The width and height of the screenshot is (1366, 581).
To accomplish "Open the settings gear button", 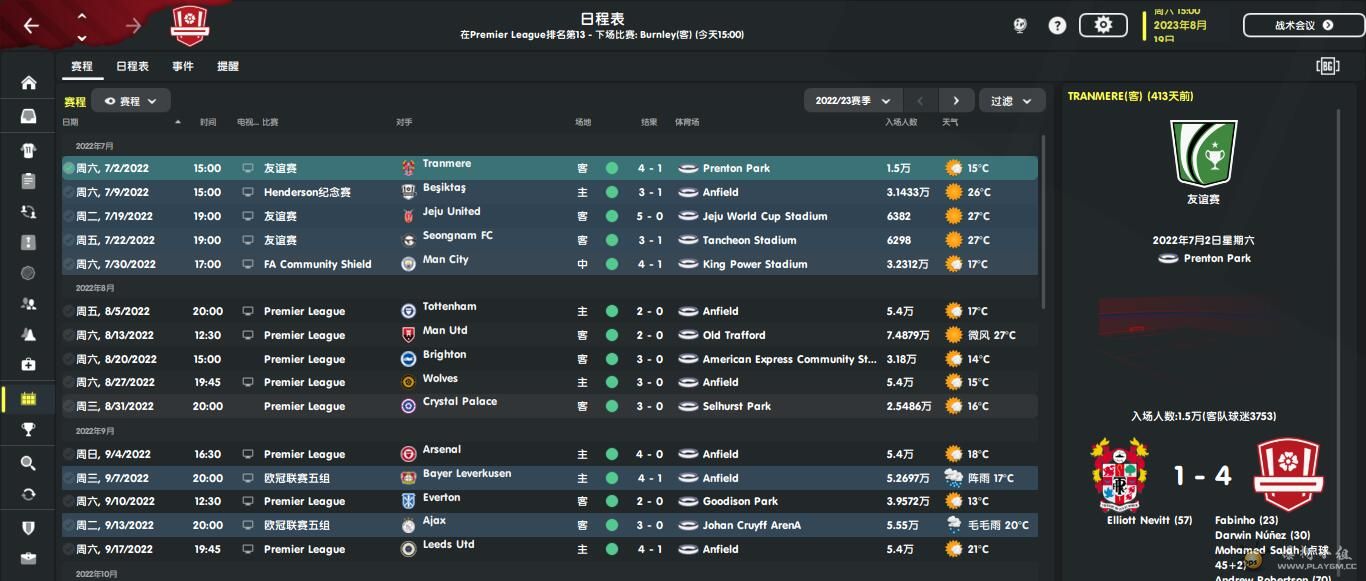I will point(1103,25).
